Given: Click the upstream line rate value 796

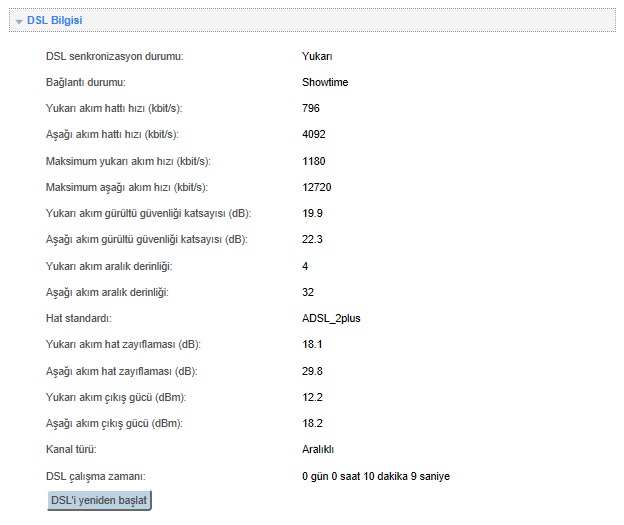Looking at the screenshot, I should click(311, 108).
